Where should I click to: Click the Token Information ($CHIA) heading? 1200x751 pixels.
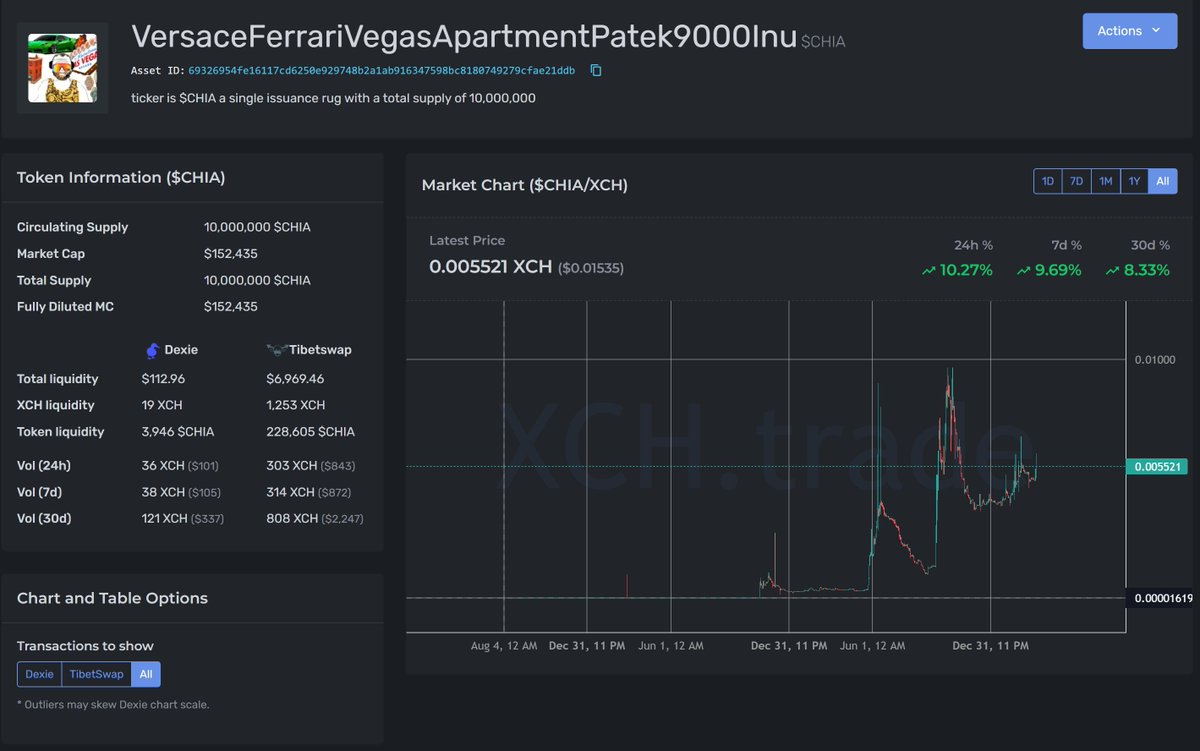click(121, 177)
